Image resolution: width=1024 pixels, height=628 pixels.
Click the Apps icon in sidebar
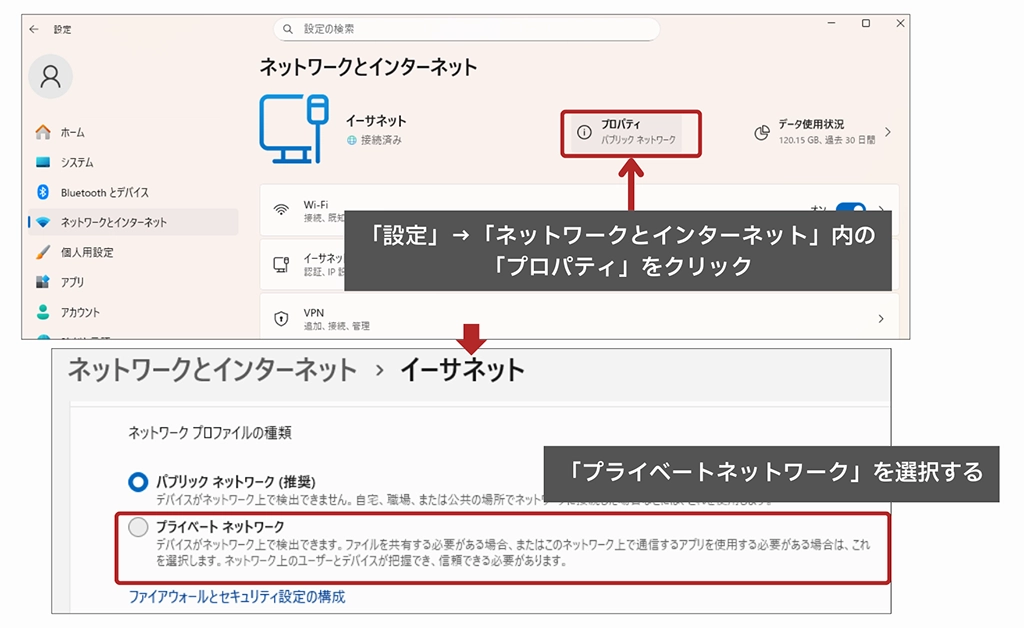click(x=43, y=282)
